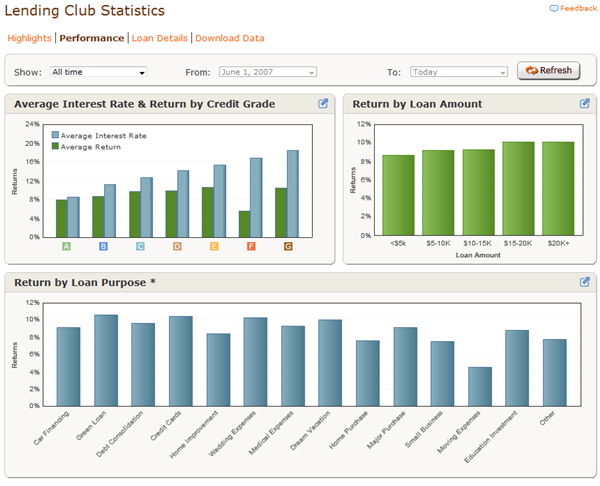This screenshot has height=486, width=600.
Task: Click the $5-10K loan amount bar
Action: [x=438, y=192]
